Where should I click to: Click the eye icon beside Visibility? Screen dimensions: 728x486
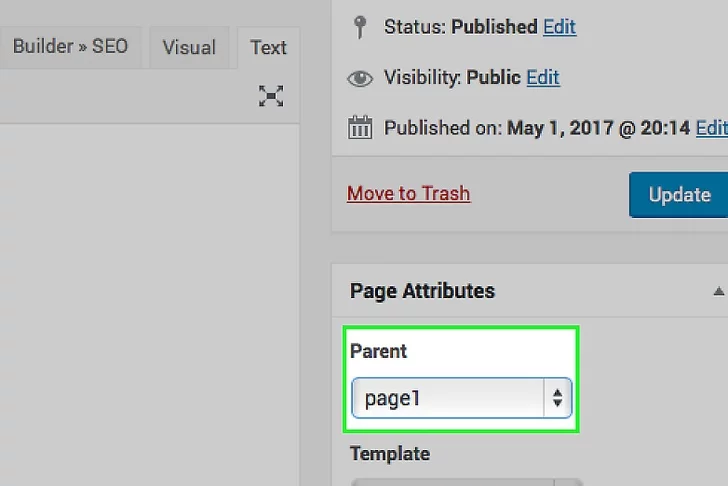pos(360,77)
